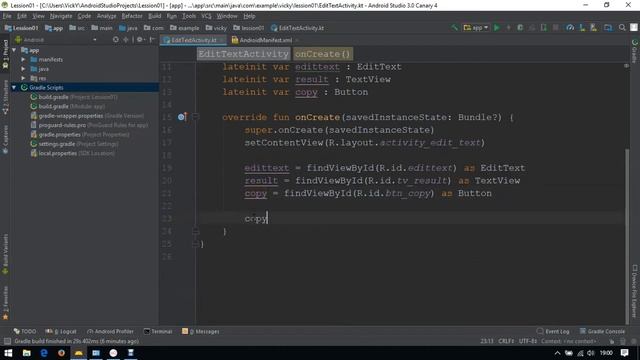Open the TODO tool window
This screenshot has width=640, height=360.
pyautogui.click(x=25, y=331)
